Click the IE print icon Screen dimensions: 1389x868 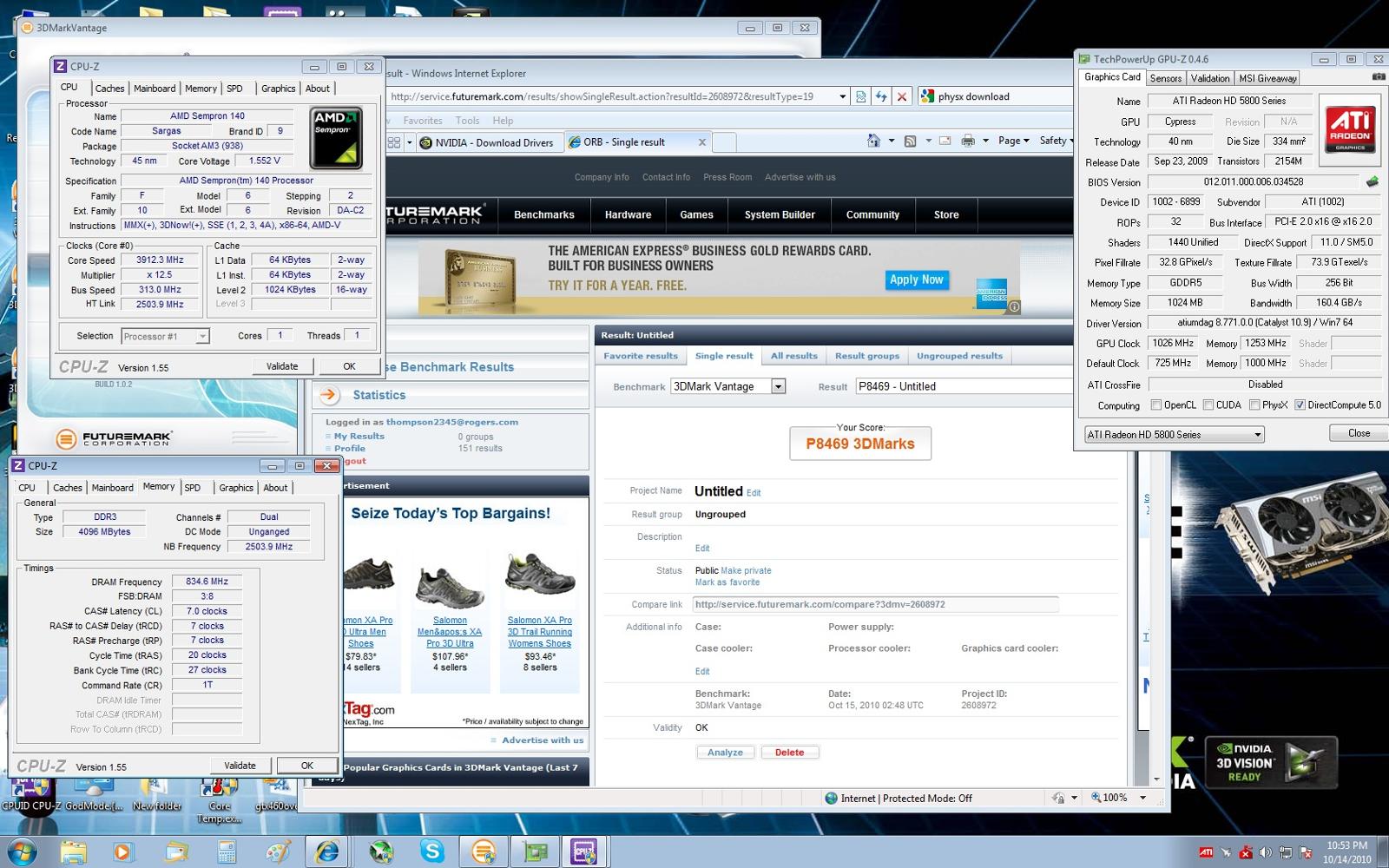tap(968, 141)
